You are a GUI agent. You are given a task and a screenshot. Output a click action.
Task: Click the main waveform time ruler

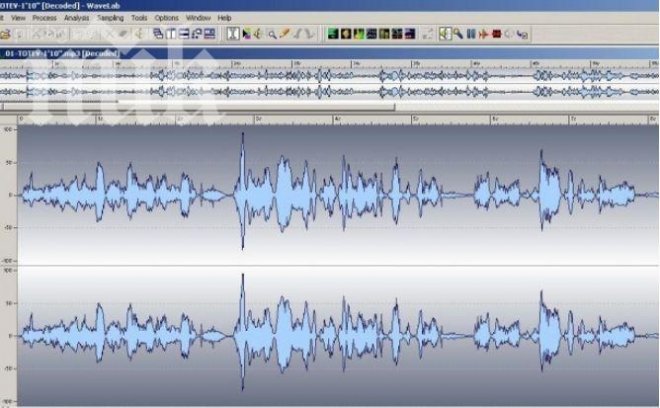pos(330,118)
